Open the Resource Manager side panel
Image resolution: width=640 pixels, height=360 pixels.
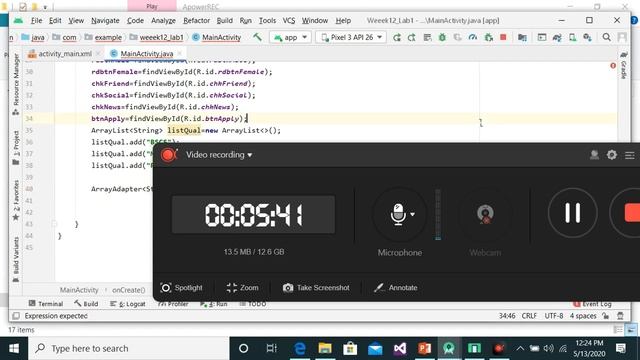(16, 84)
